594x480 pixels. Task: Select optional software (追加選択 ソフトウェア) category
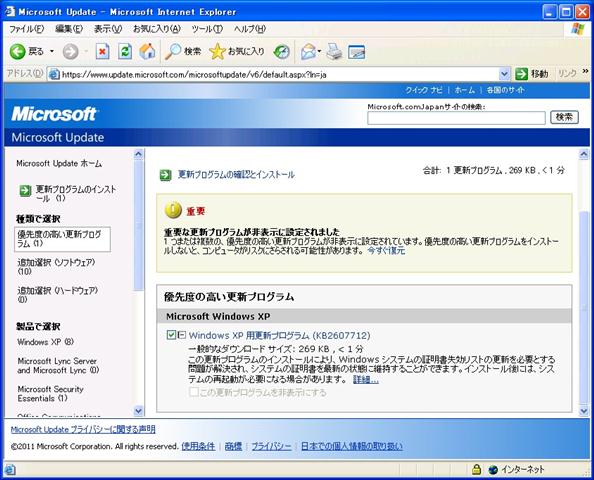pos(56,267)
